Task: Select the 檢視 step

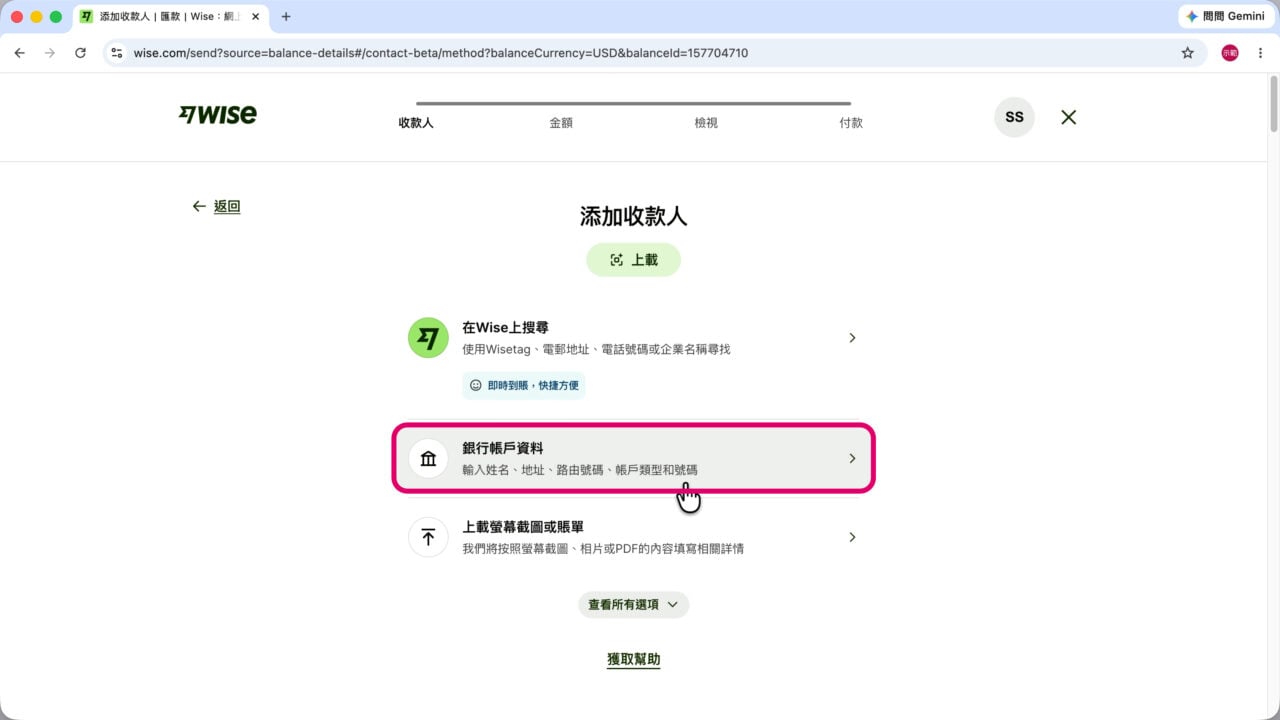Action: 706,123
